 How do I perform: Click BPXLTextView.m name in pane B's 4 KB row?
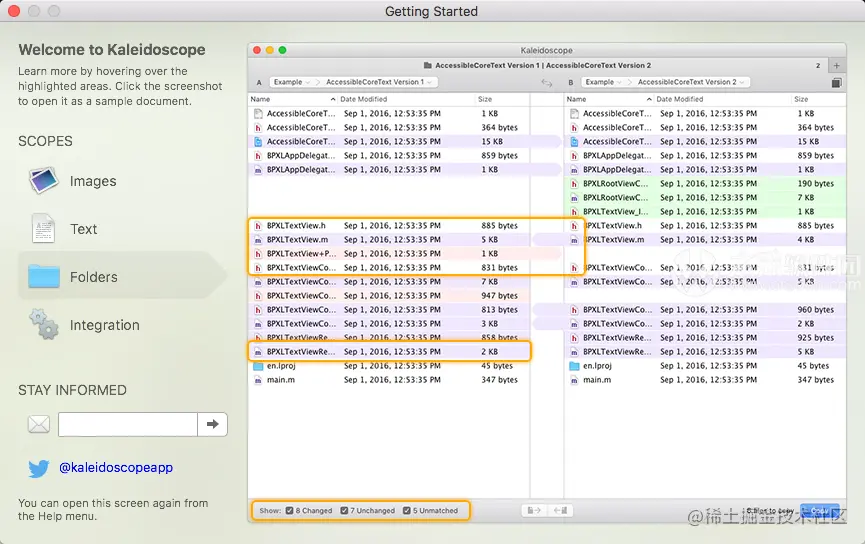pyautogui.click(x=613, y=240)
